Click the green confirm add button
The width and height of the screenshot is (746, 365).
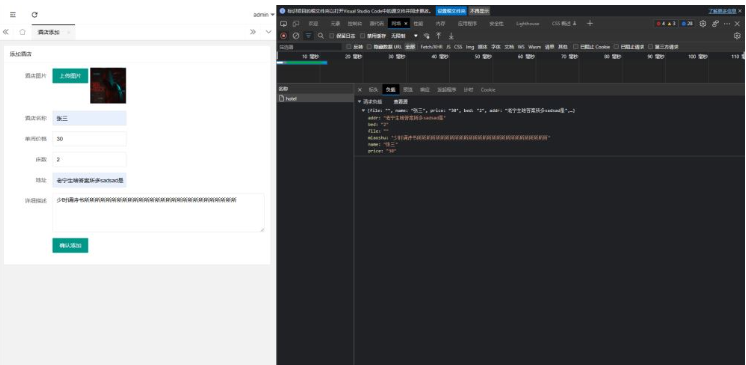click(x=70, y=246)
